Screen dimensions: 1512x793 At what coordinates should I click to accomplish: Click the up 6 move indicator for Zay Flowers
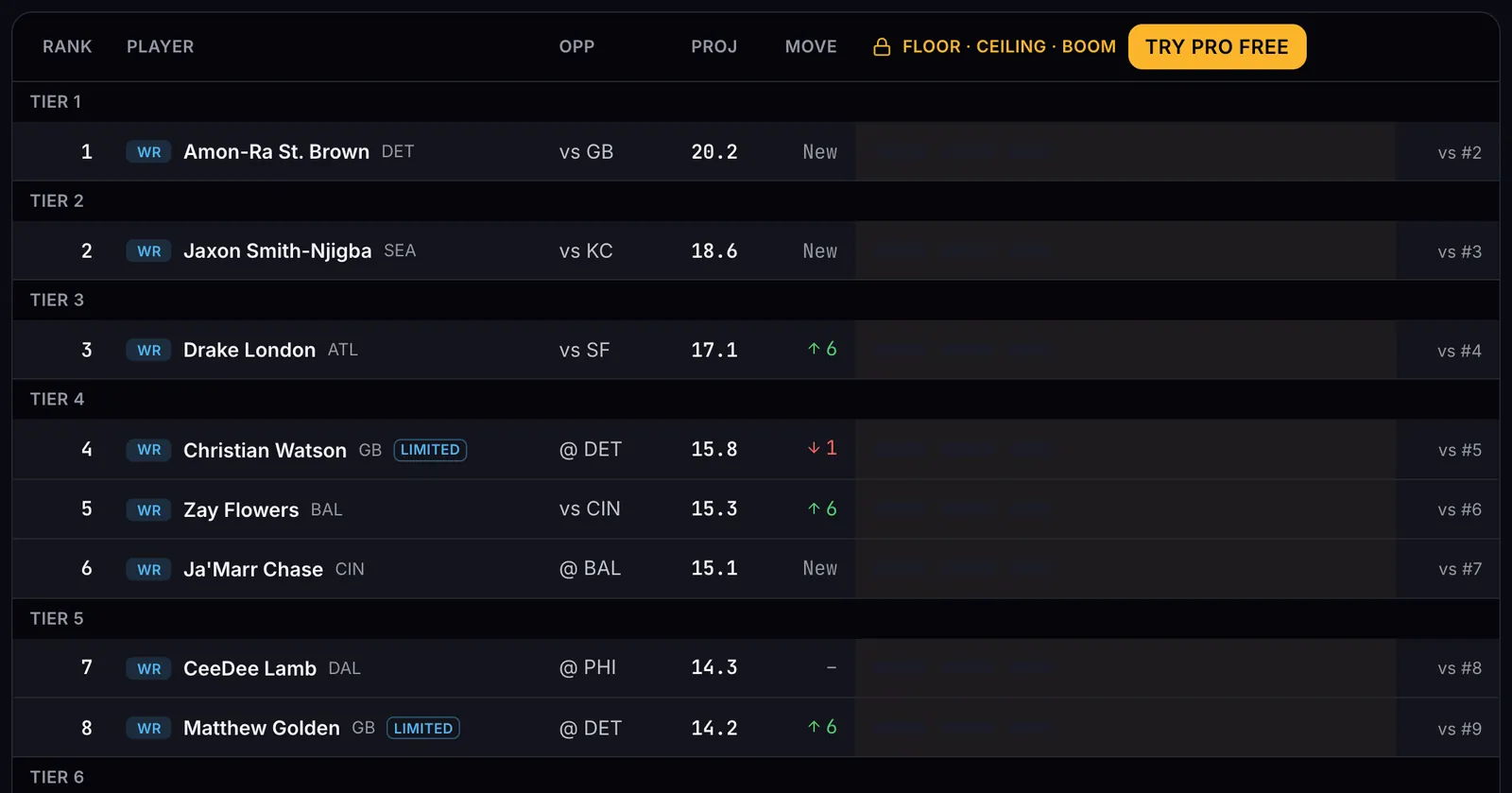click(822, 509)
